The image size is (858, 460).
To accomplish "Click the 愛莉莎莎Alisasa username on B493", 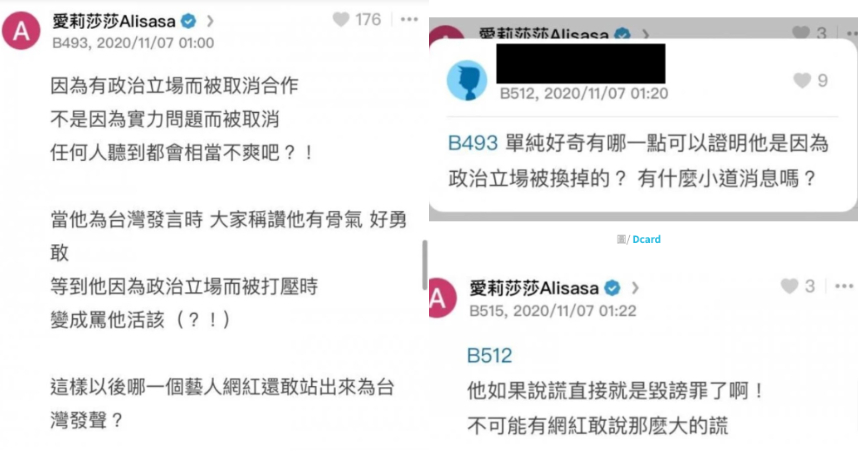I will coord(114,21).
